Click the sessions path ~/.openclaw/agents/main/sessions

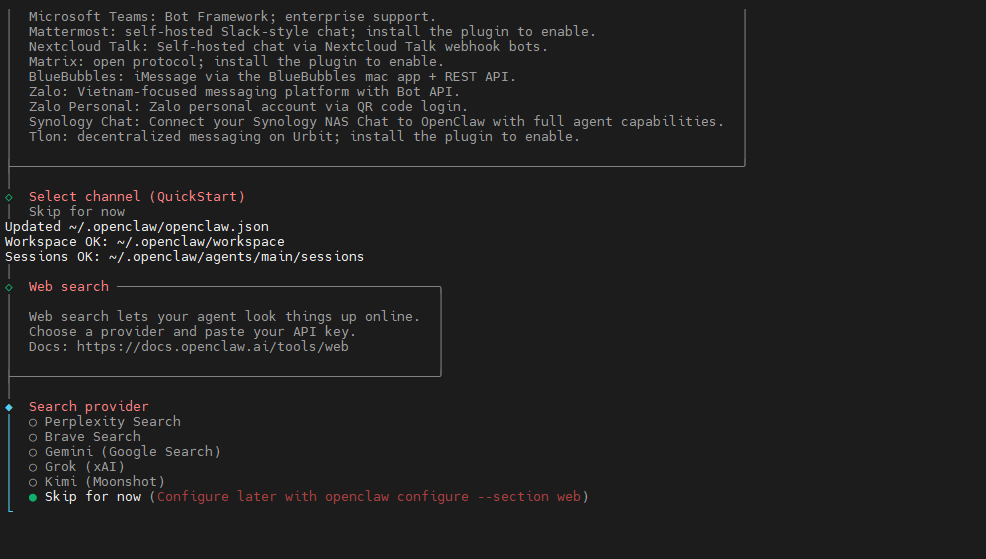(x=236, y=257)
